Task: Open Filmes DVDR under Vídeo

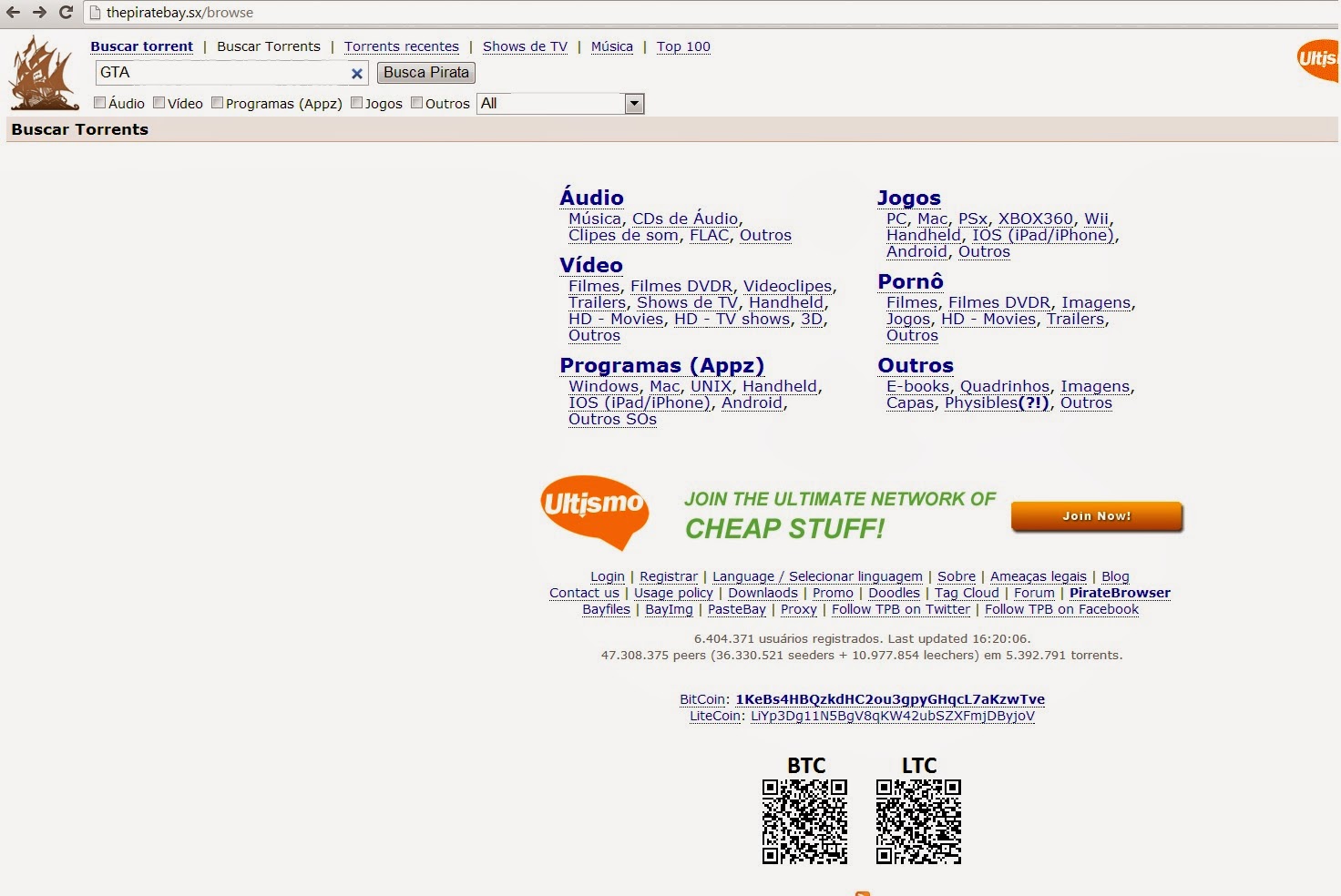Action: pos(681,286)
